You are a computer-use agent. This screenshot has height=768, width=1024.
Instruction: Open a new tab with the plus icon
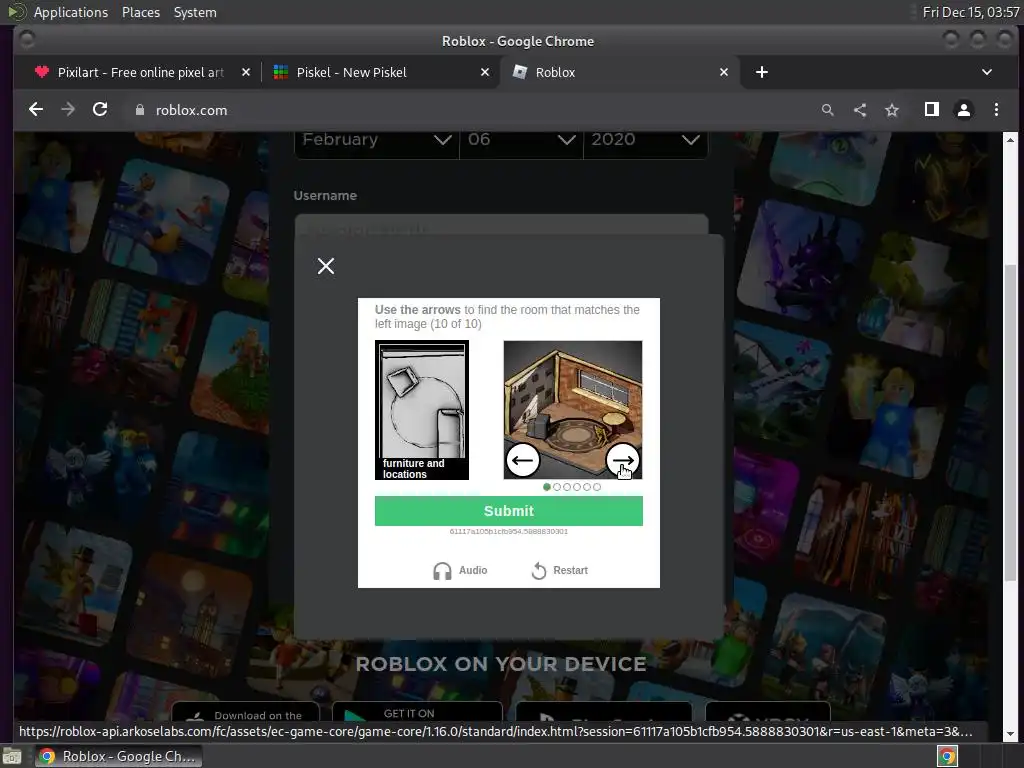(761, 72)
